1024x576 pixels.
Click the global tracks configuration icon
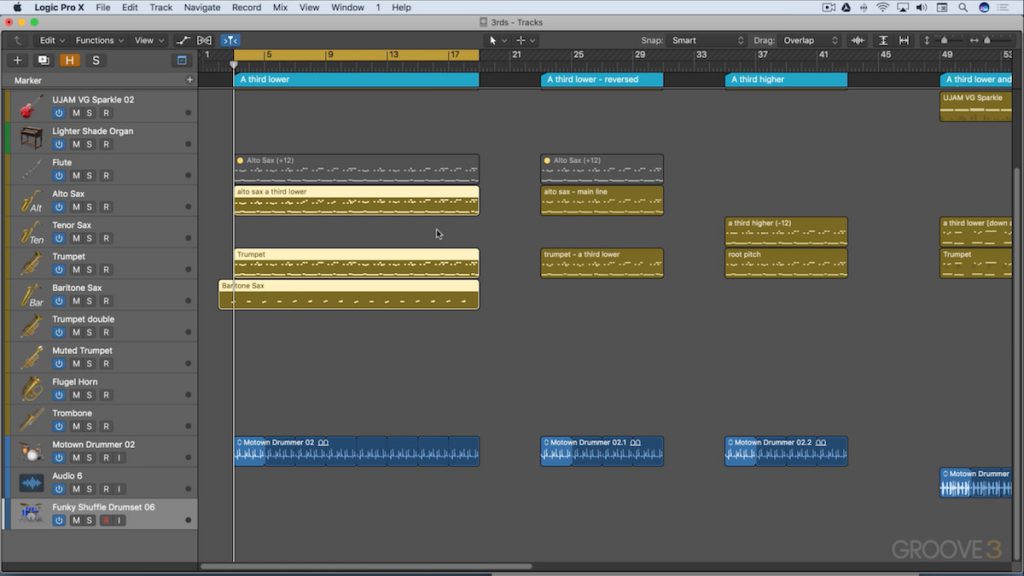click(182, 60)
